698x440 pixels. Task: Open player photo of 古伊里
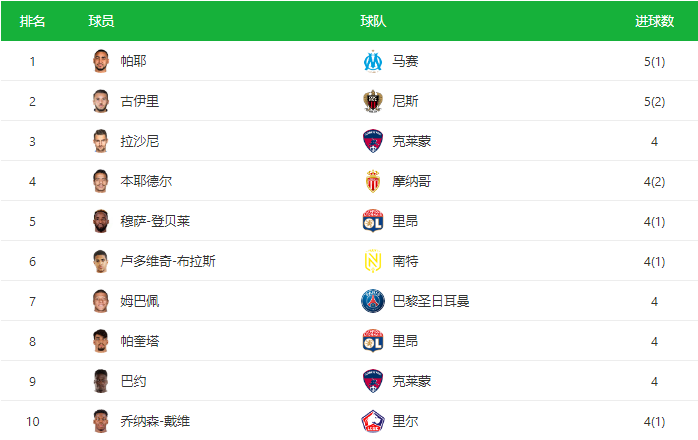pyautogui.click(x=101, y=101)
